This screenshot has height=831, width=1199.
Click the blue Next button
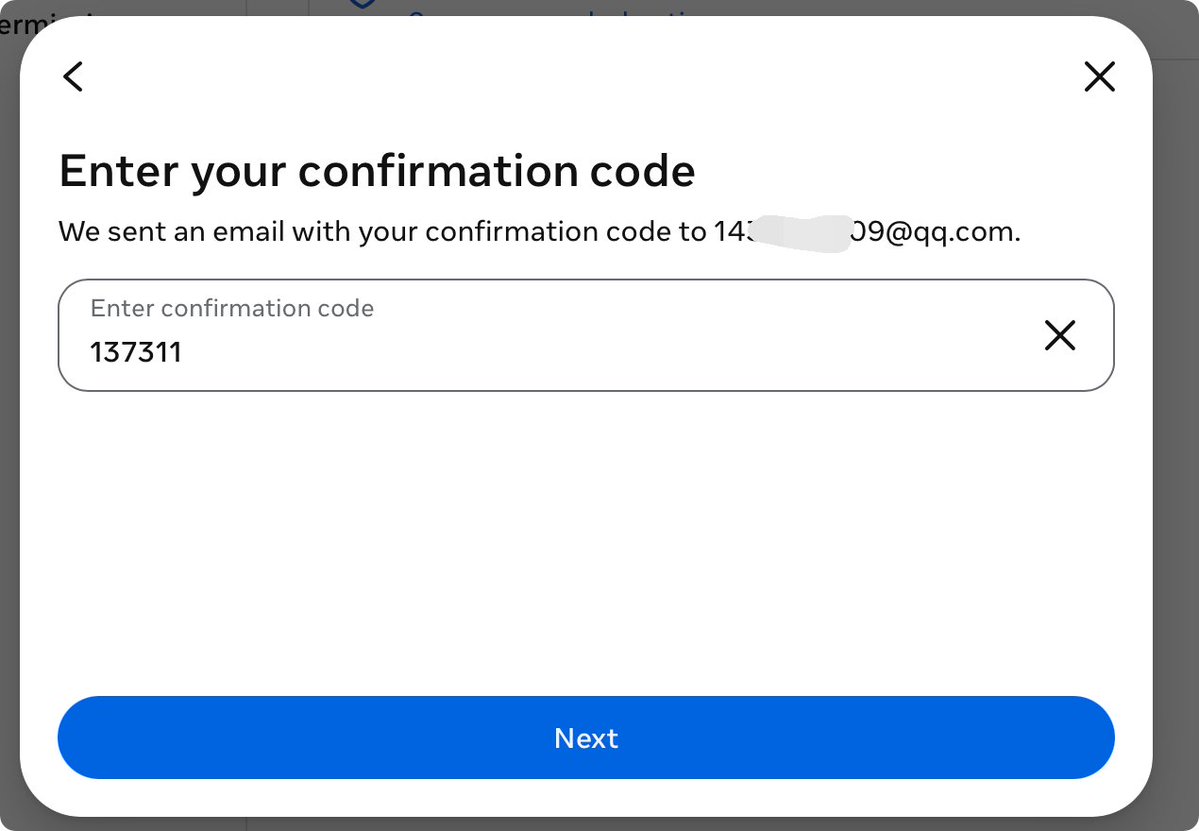click(586, 738)
